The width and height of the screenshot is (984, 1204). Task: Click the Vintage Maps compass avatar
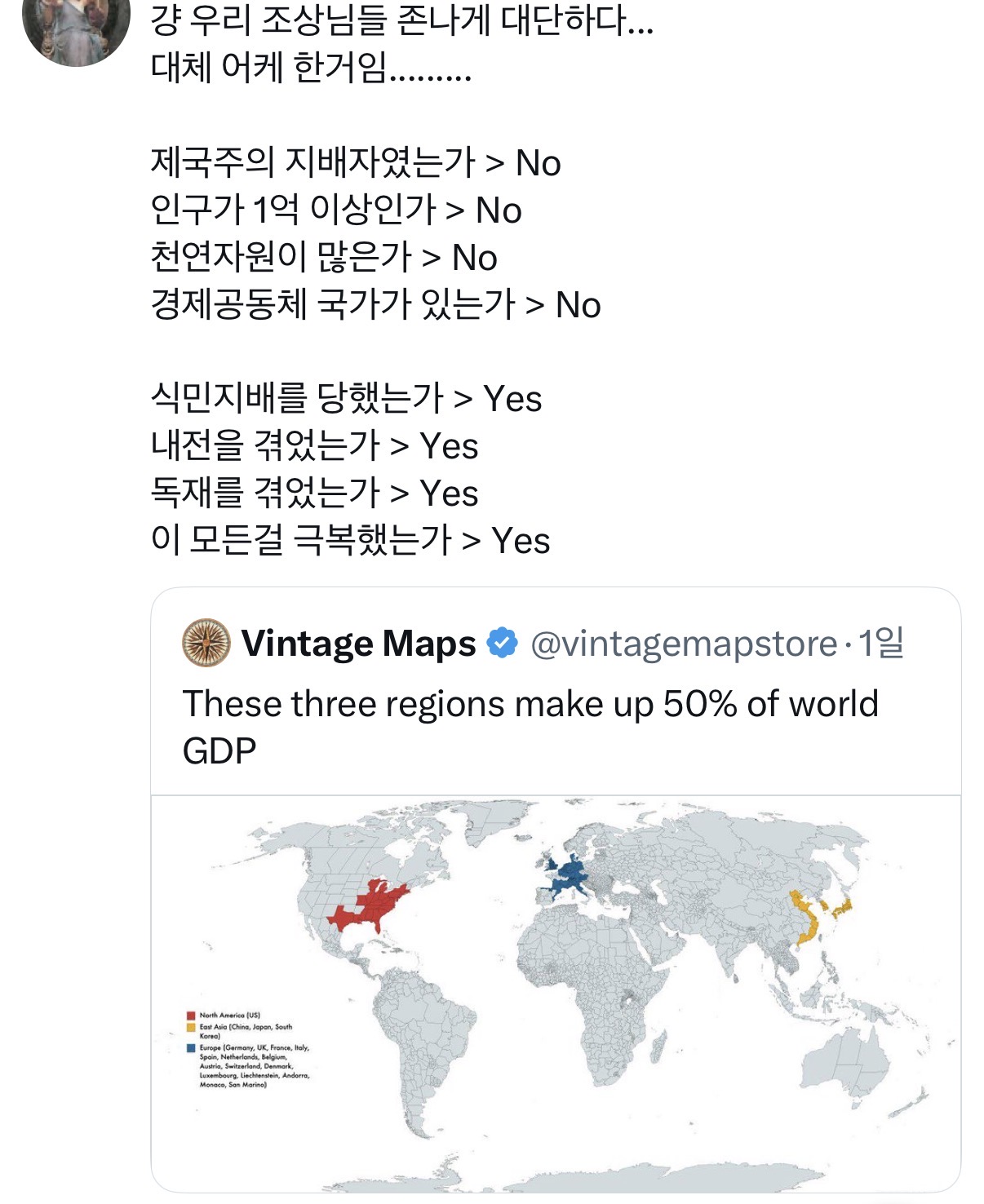tap(206, 643)
